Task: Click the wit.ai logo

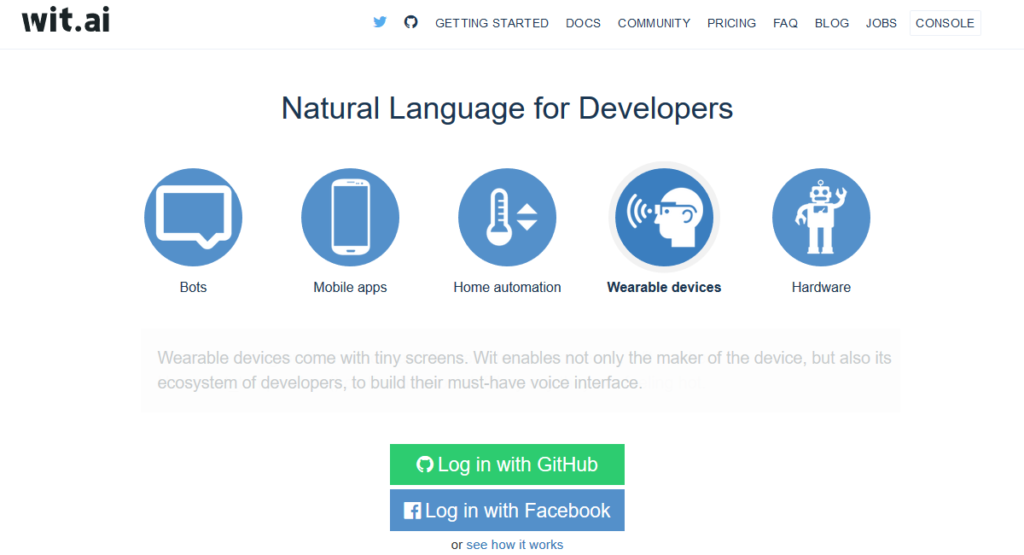Action: [x=66, y=20]
